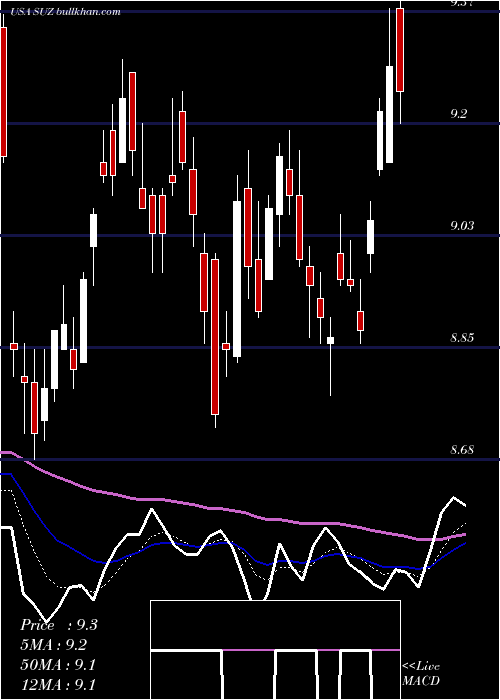Screen dimensions: 500x700
Task: Click the '<<Live MACD' label
Action: [421, 673]
